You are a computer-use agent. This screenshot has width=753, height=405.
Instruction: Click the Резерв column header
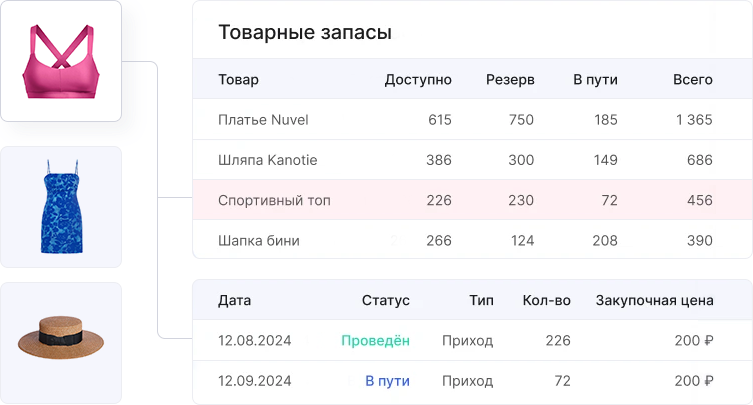click(x=510, y=80)
